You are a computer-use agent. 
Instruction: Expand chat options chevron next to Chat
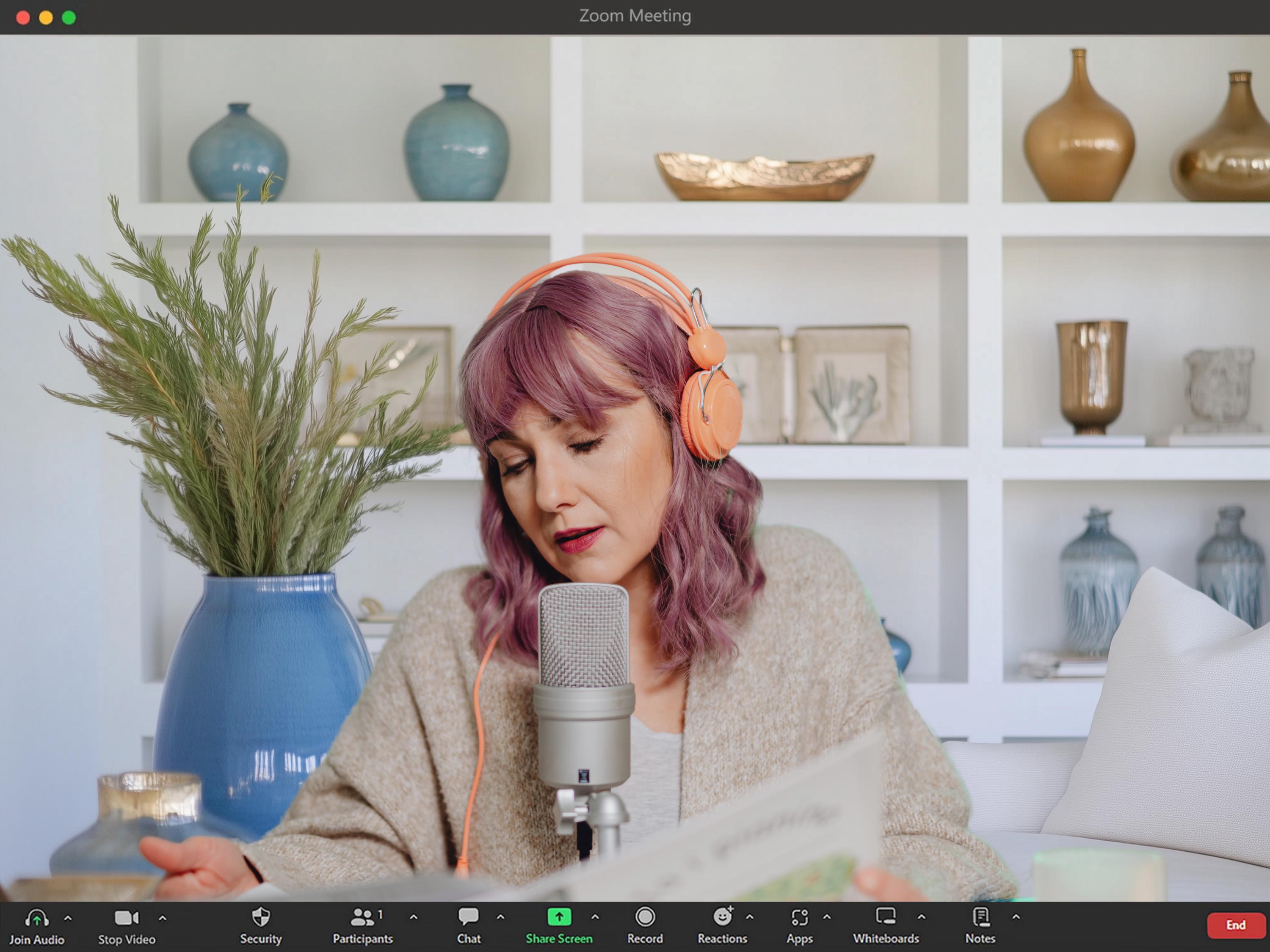click(500, 918)
